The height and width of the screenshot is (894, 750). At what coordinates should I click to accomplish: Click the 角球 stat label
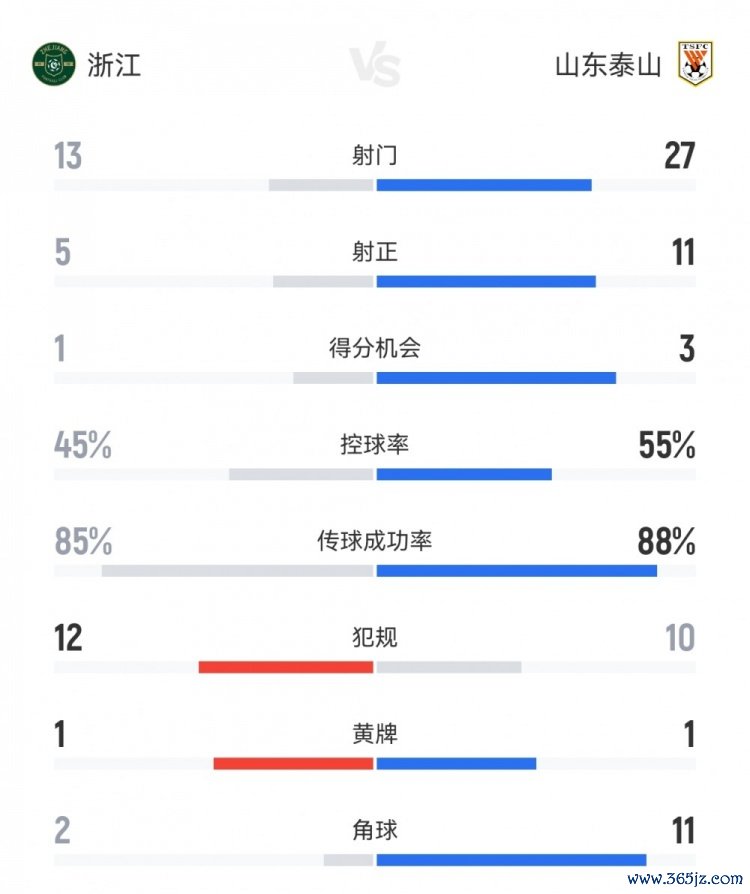click(x=375, y=830)
